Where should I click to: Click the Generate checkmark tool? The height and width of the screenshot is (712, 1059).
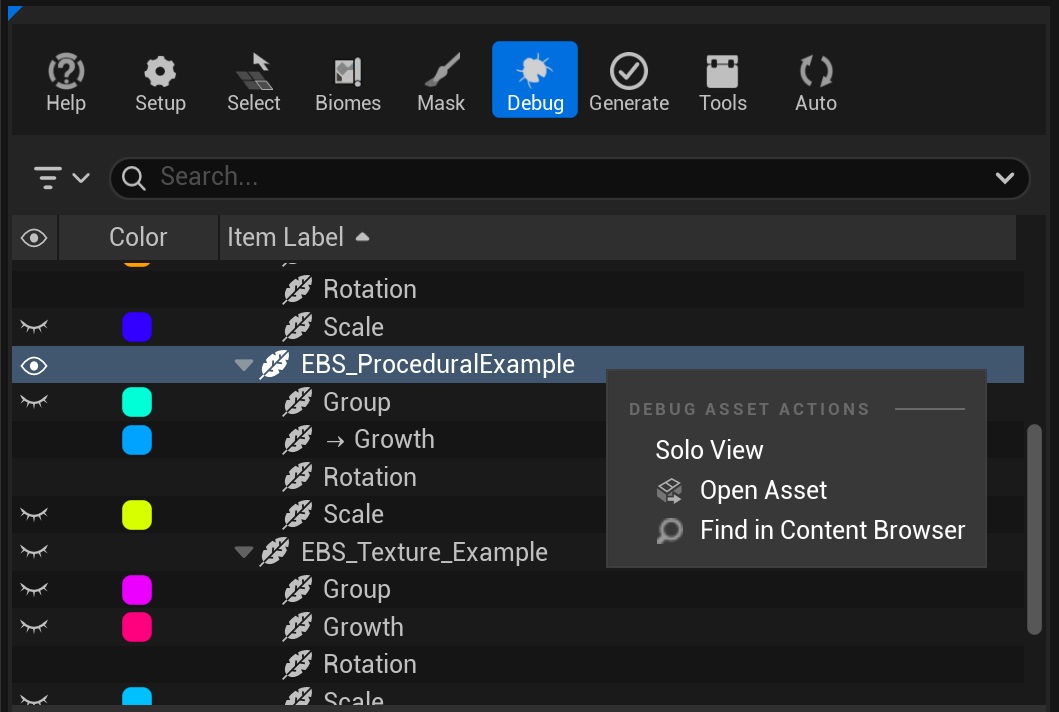tap(629, 82)
